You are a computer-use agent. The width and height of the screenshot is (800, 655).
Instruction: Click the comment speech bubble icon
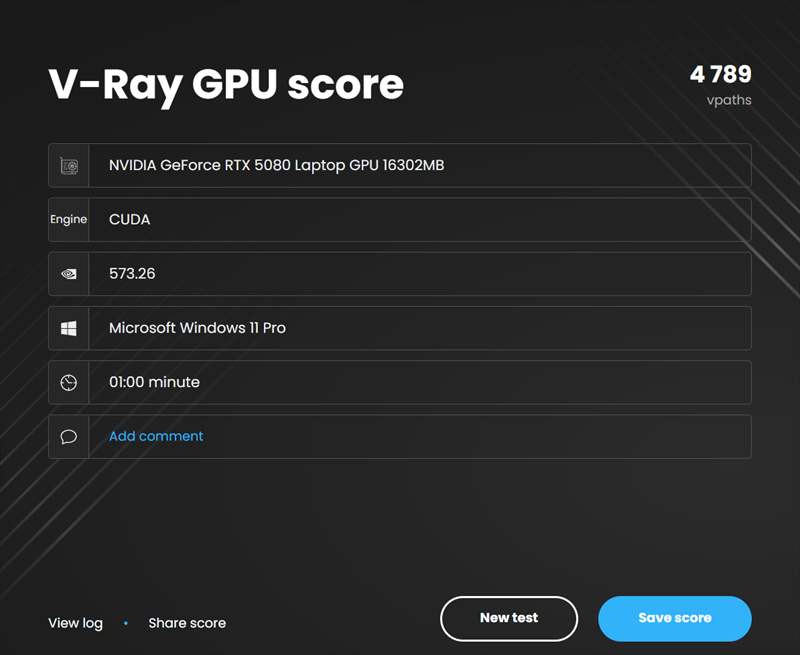69,437
